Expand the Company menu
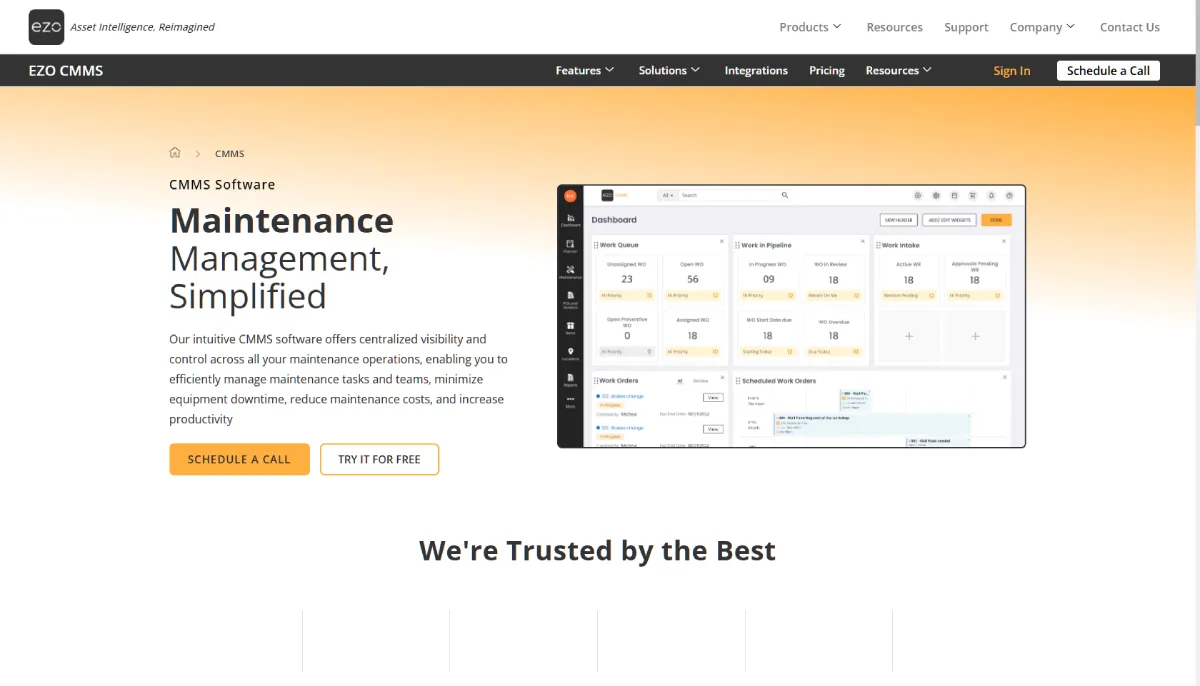The image size is (1200, 686). tap(1042, 27)
